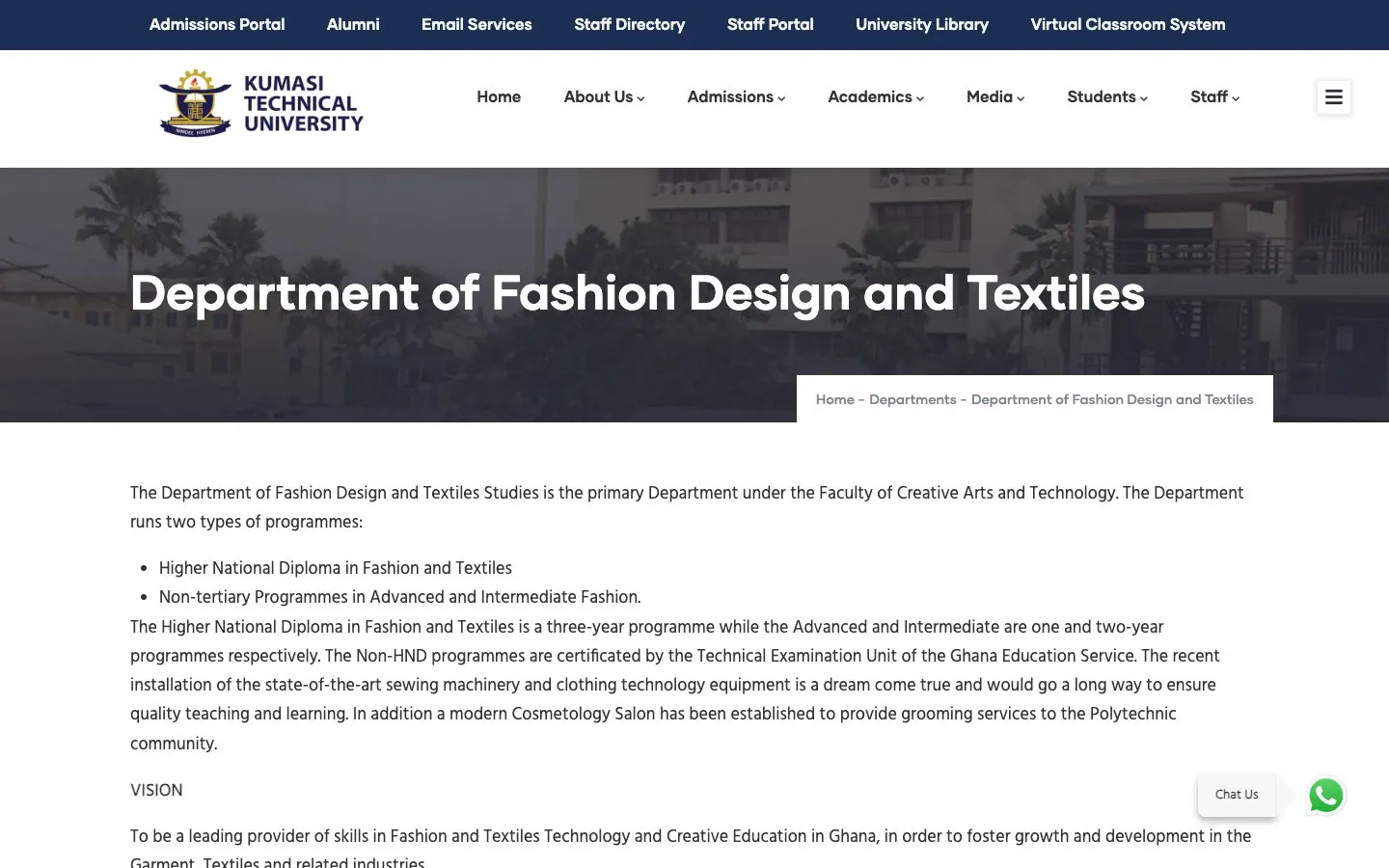Click the breadcrumb text 'Department of Fashion Design and Textiles'
The width and height of the screenshot is (1389, 868).
(x=1112, y=399)
